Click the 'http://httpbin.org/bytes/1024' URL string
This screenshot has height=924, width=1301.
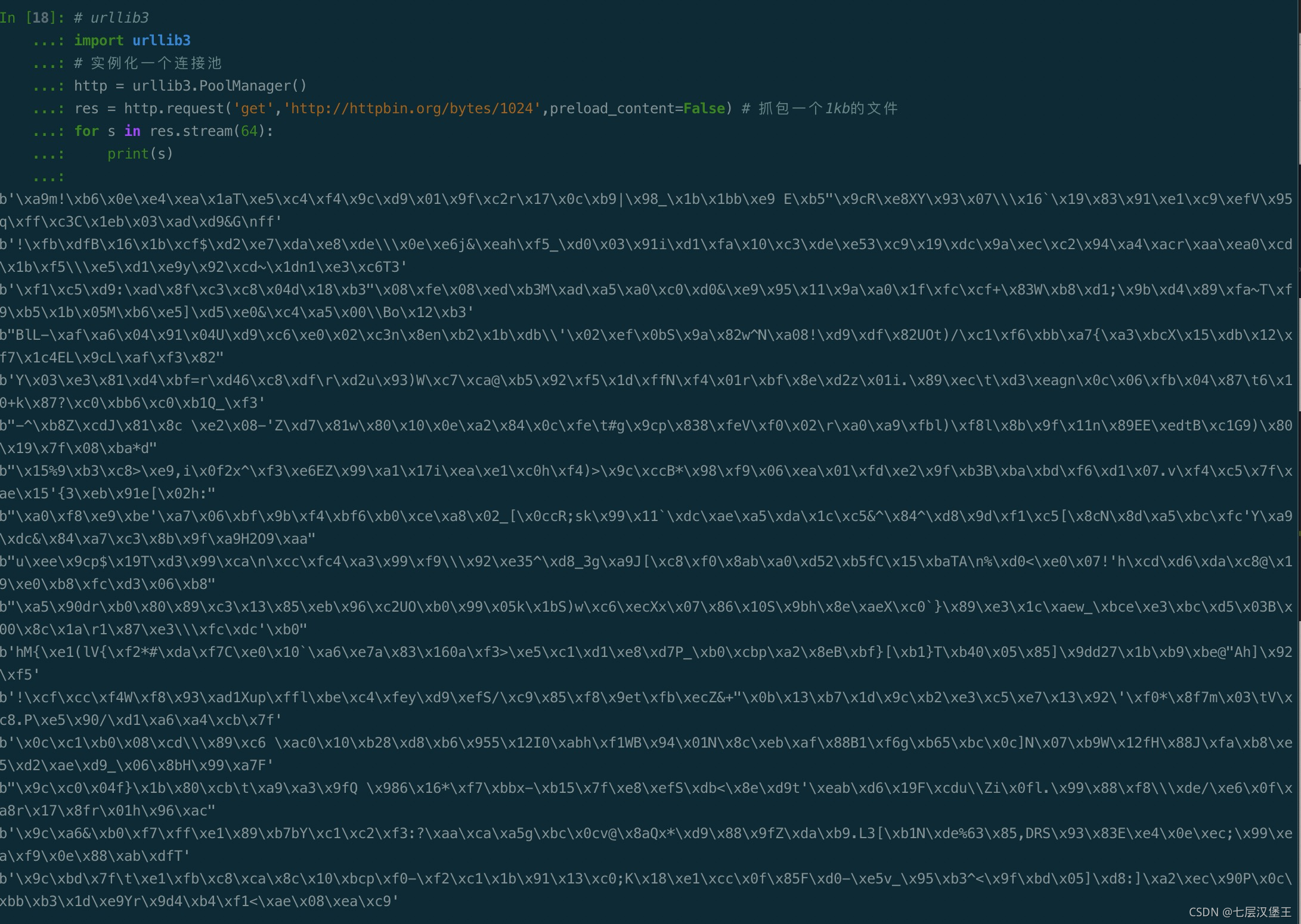(412, 108)
